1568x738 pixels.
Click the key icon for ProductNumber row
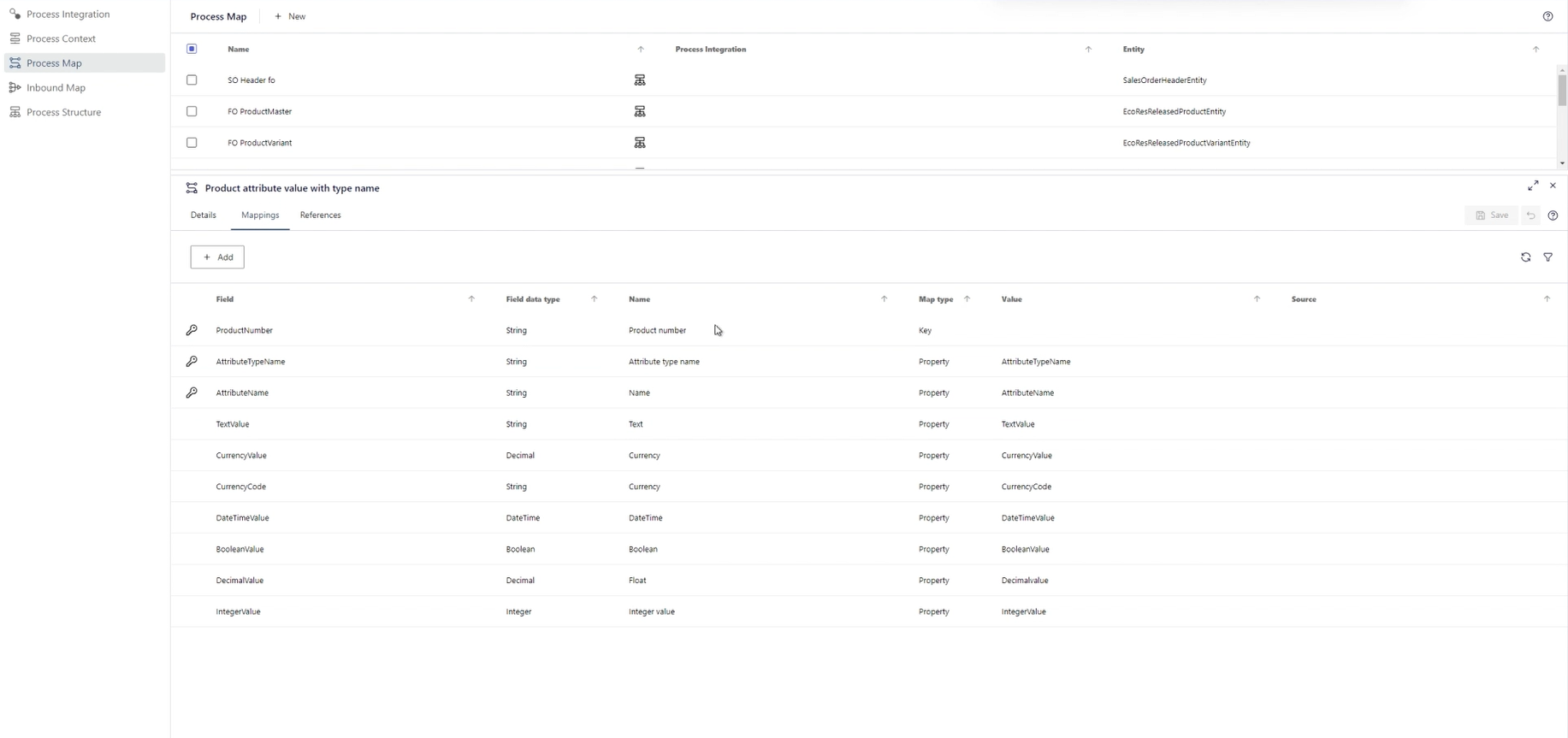tap(192, 330)
